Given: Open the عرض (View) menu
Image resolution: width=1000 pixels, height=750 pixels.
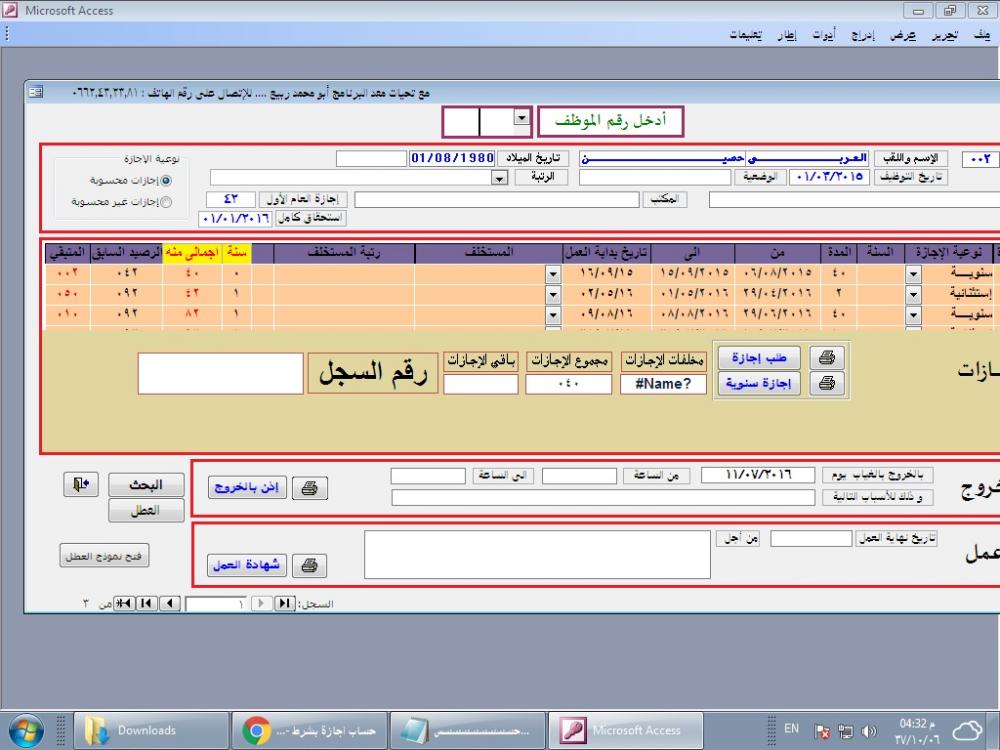Looking at the screenshot, I should 903,35.
